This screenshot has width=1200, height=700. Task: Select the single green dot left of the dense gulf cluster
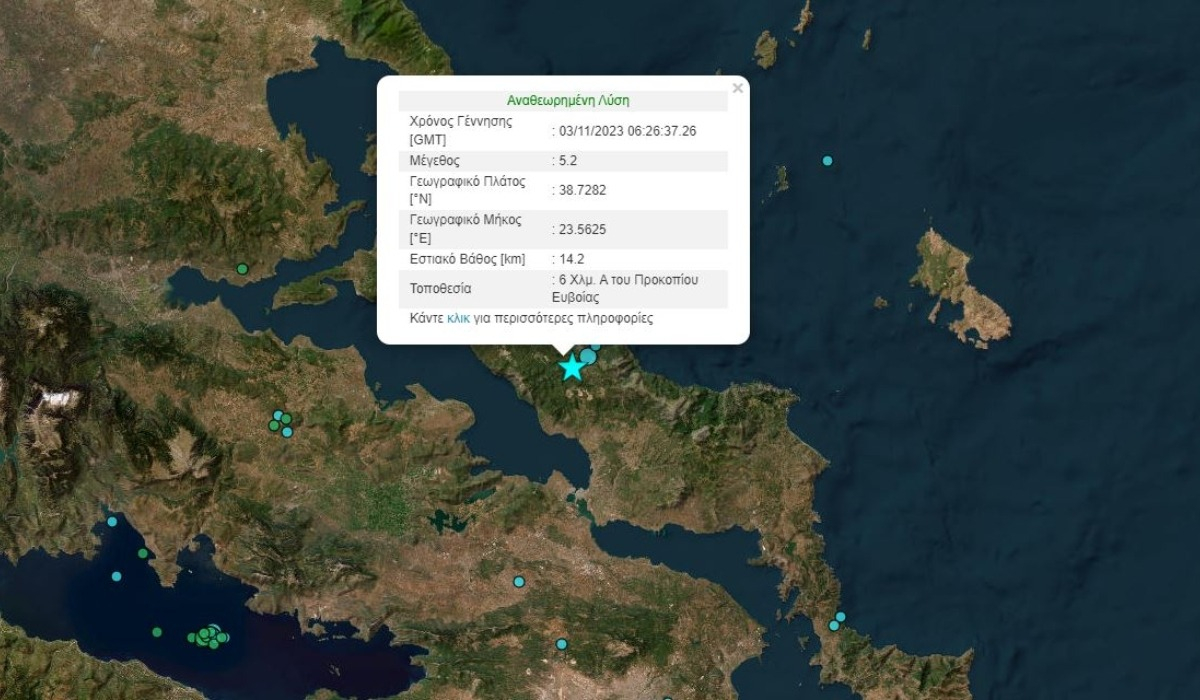coord(156,632)
